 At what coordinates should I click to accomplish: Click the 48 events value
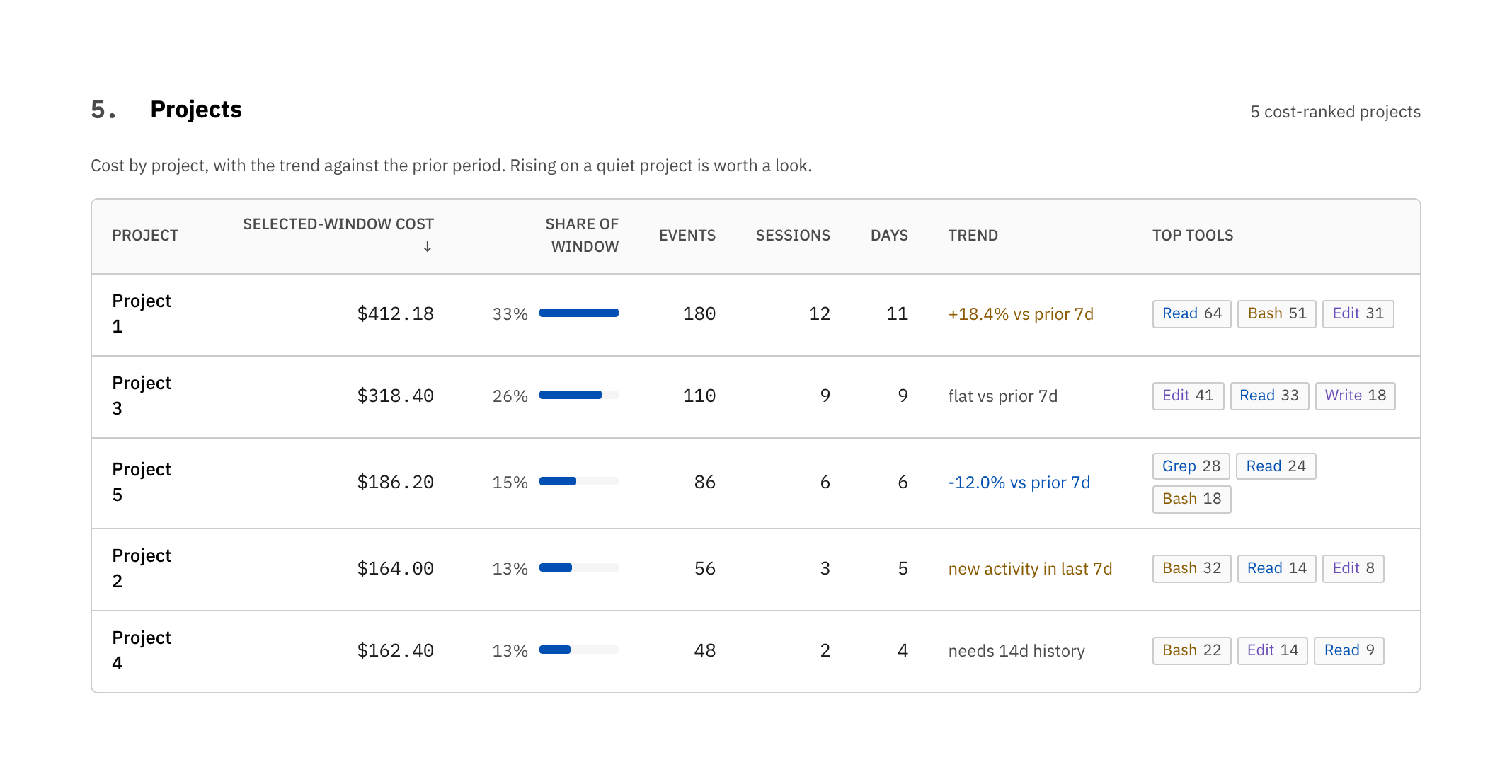point(705,651)
